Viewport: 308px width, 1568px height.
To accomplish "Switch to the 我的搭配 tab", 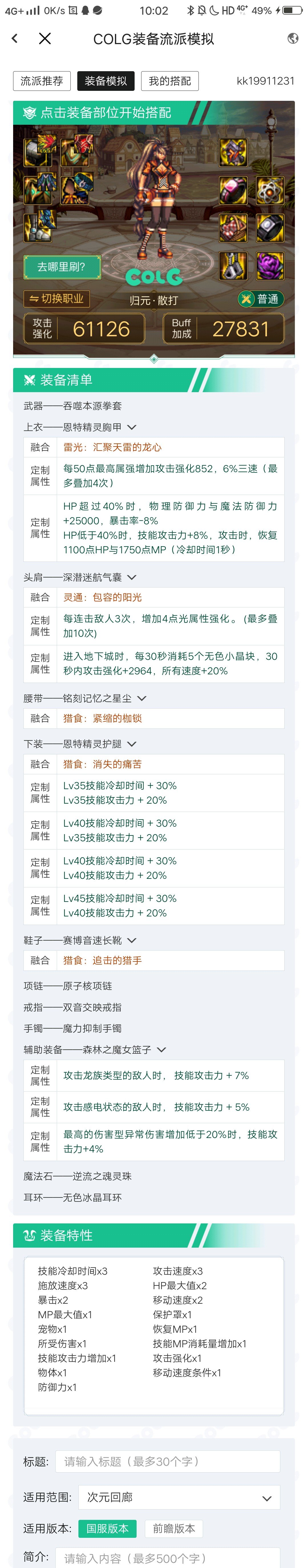I will [170, 81].
